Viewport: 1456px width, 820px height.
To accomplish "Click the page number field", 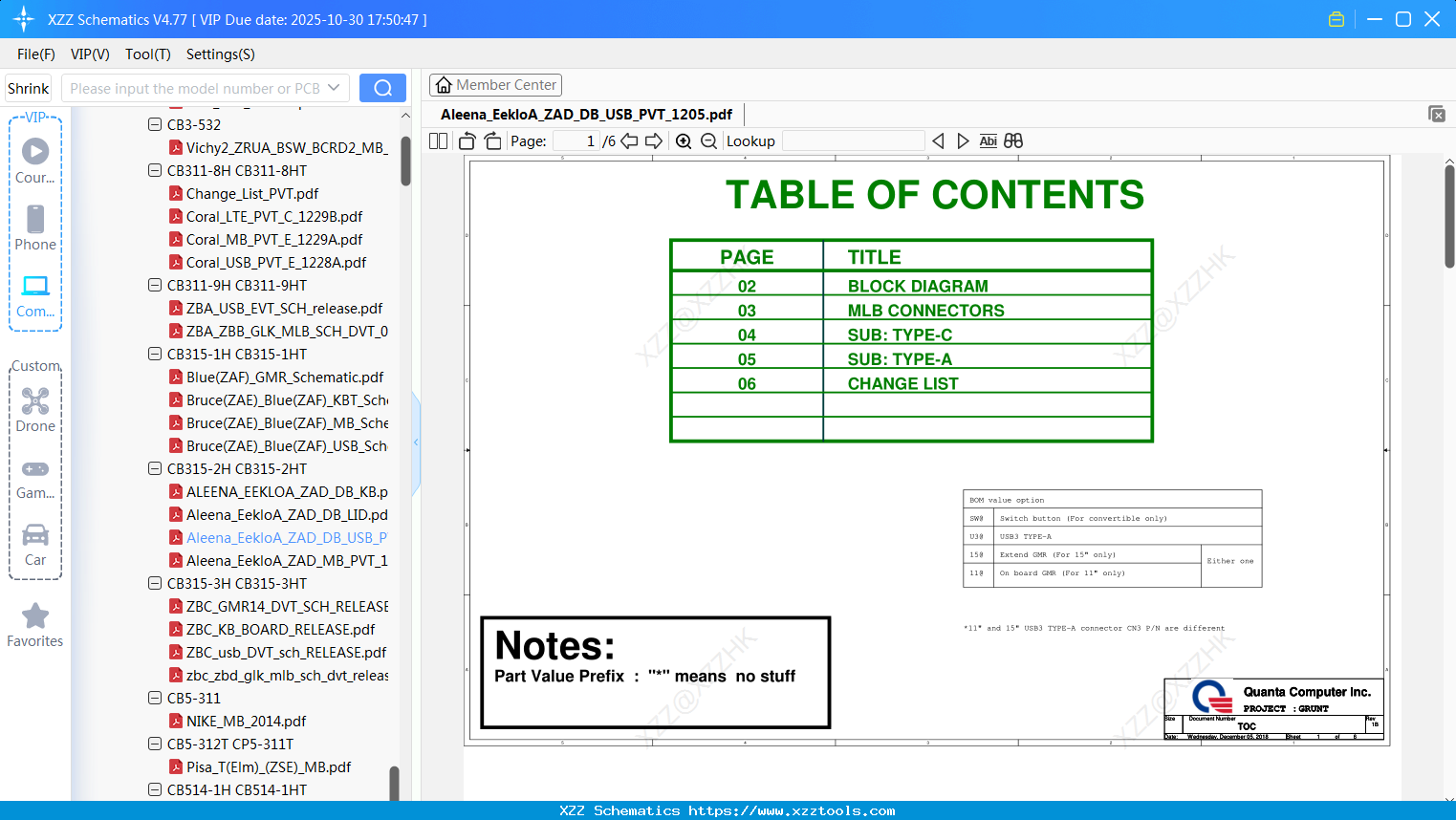I will tap(576, 140).
